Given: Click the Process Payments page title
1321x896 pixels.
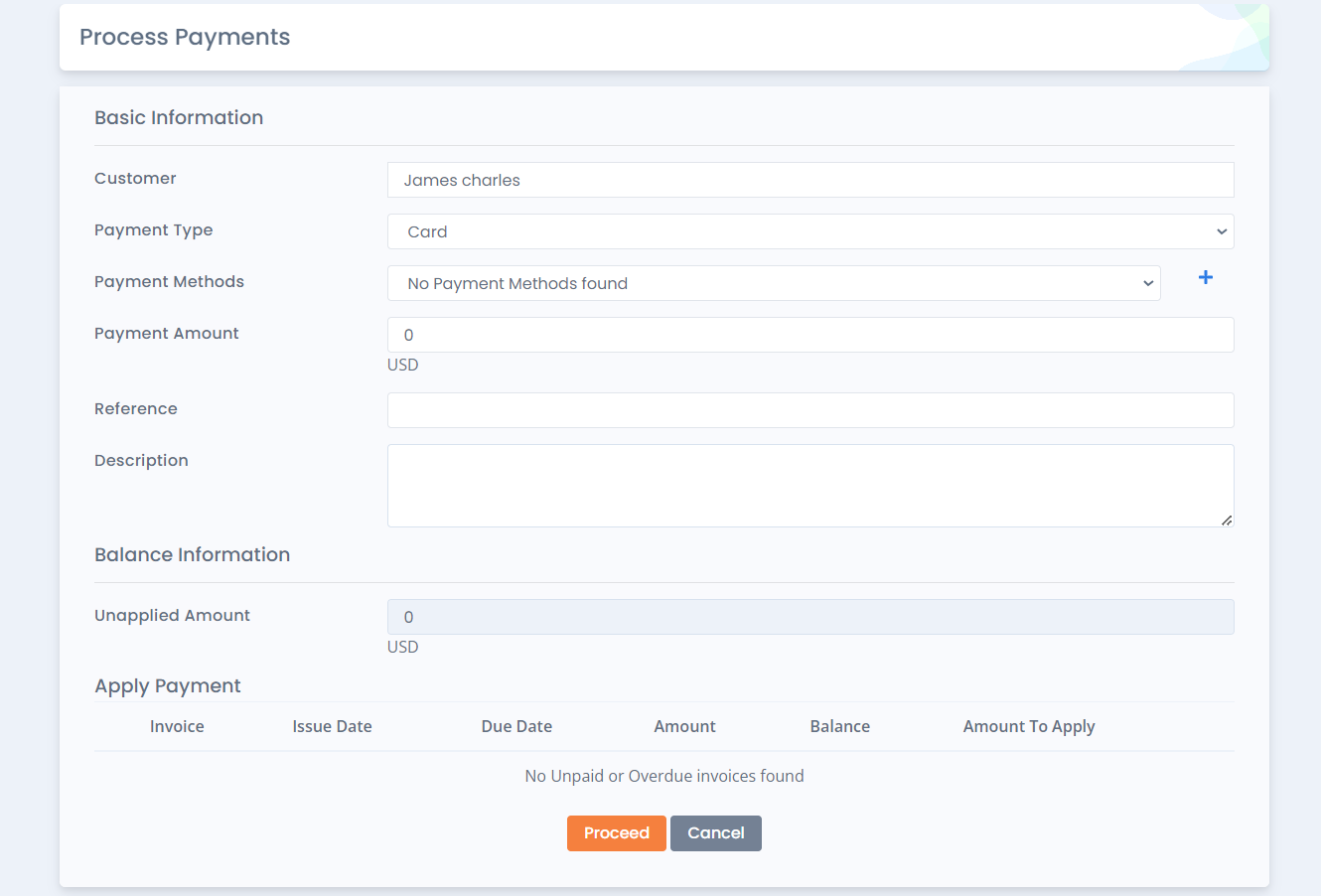Looking at the screenshot, I should pyautogui.click(x=185, y=37).
